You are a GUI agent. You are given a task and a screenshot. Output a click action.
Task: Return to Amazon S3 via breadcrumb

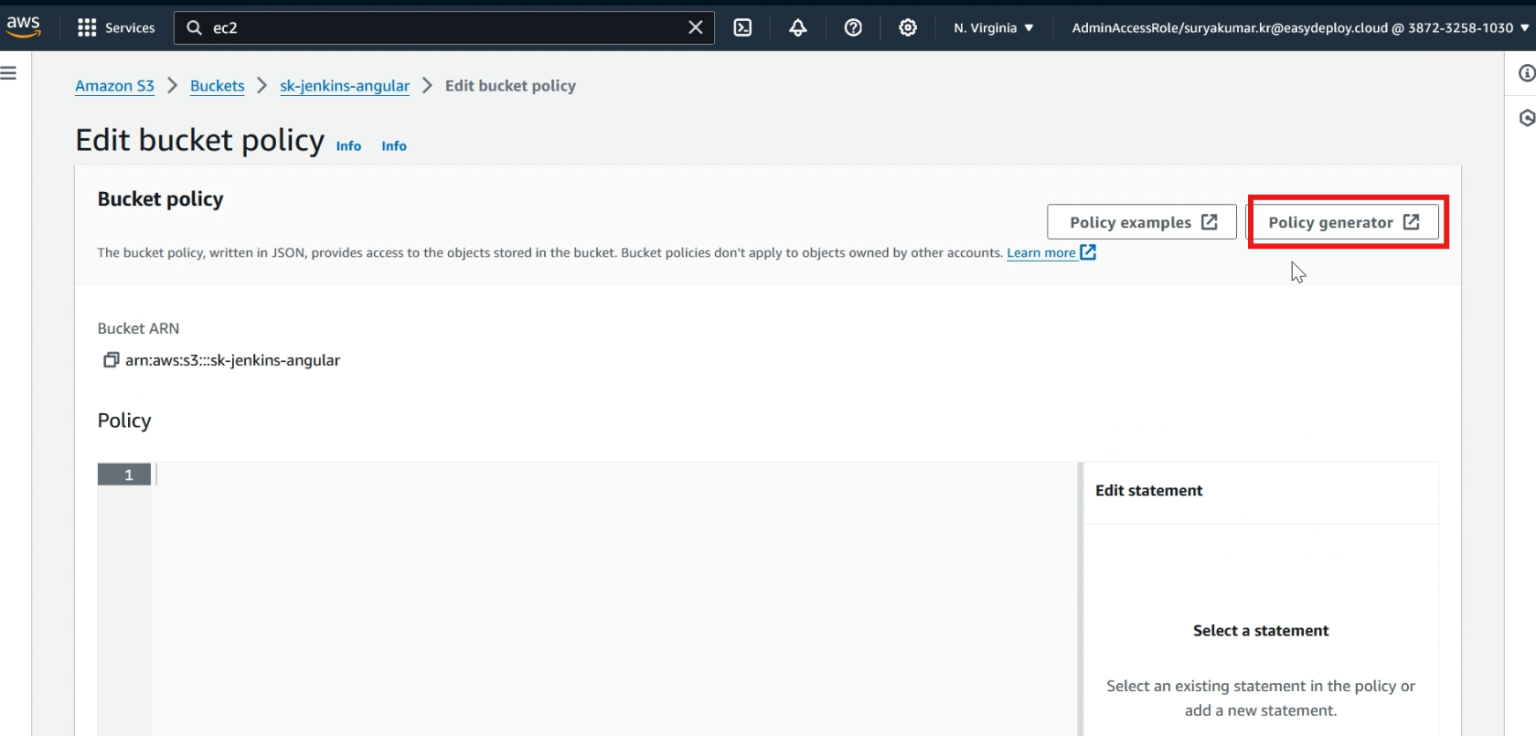pos(114,86)
